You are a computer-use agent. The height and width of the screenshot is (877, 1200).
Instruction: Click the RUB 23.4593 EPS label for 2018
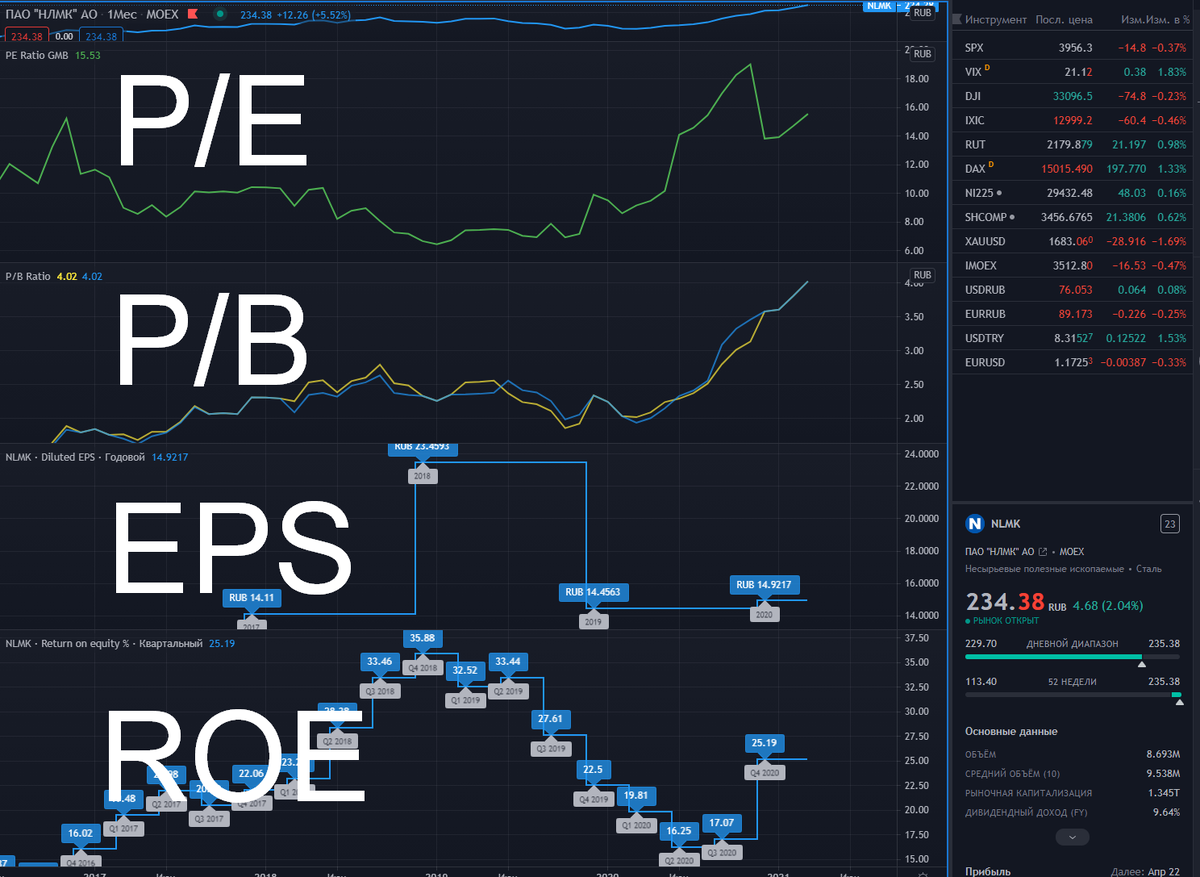pos(423,449)
